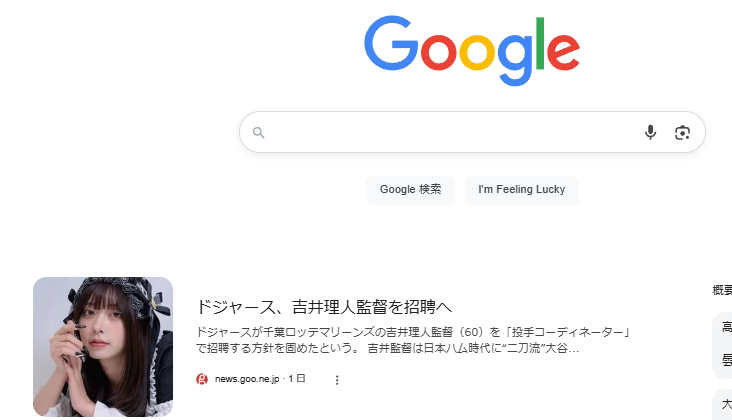The height and width of the screenshot is (420, 732).
Task: Start a voice search with the microphone
Action: click(650, 133)
